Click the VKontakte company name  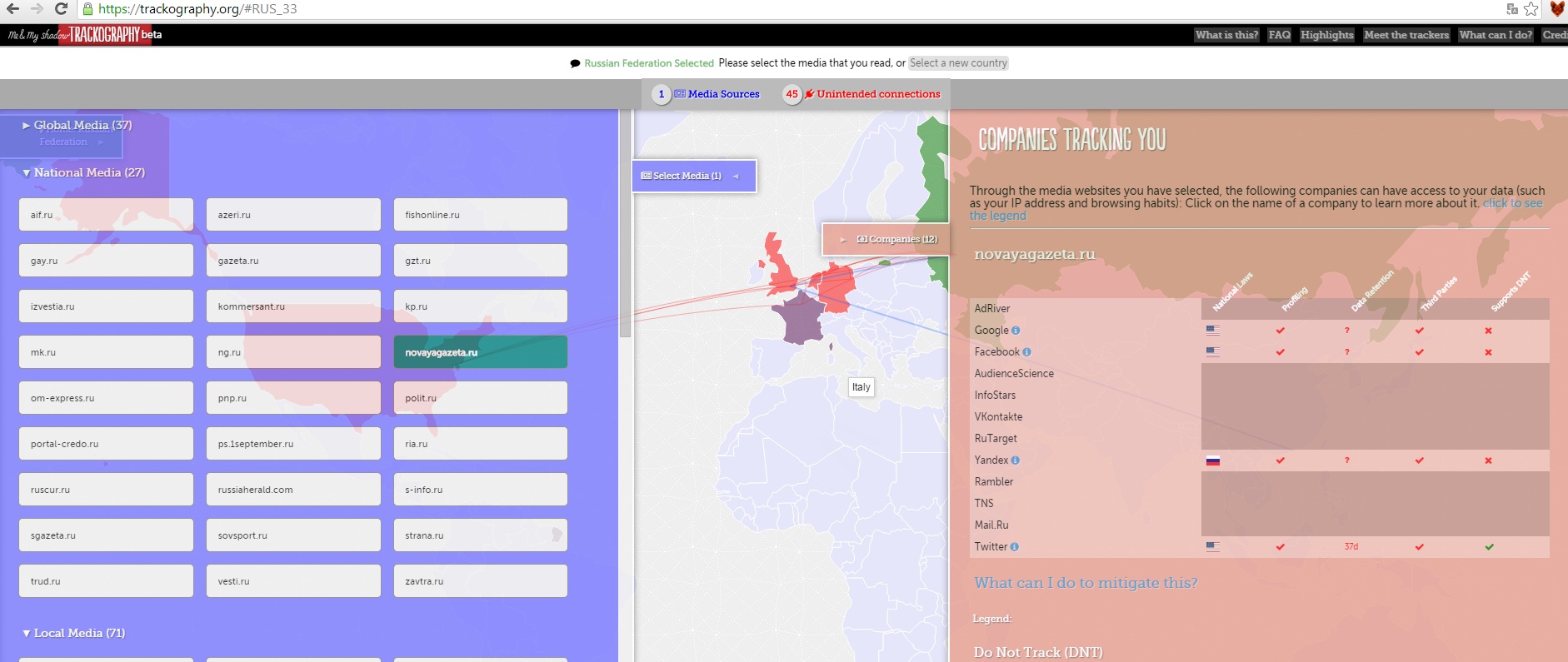998,417
